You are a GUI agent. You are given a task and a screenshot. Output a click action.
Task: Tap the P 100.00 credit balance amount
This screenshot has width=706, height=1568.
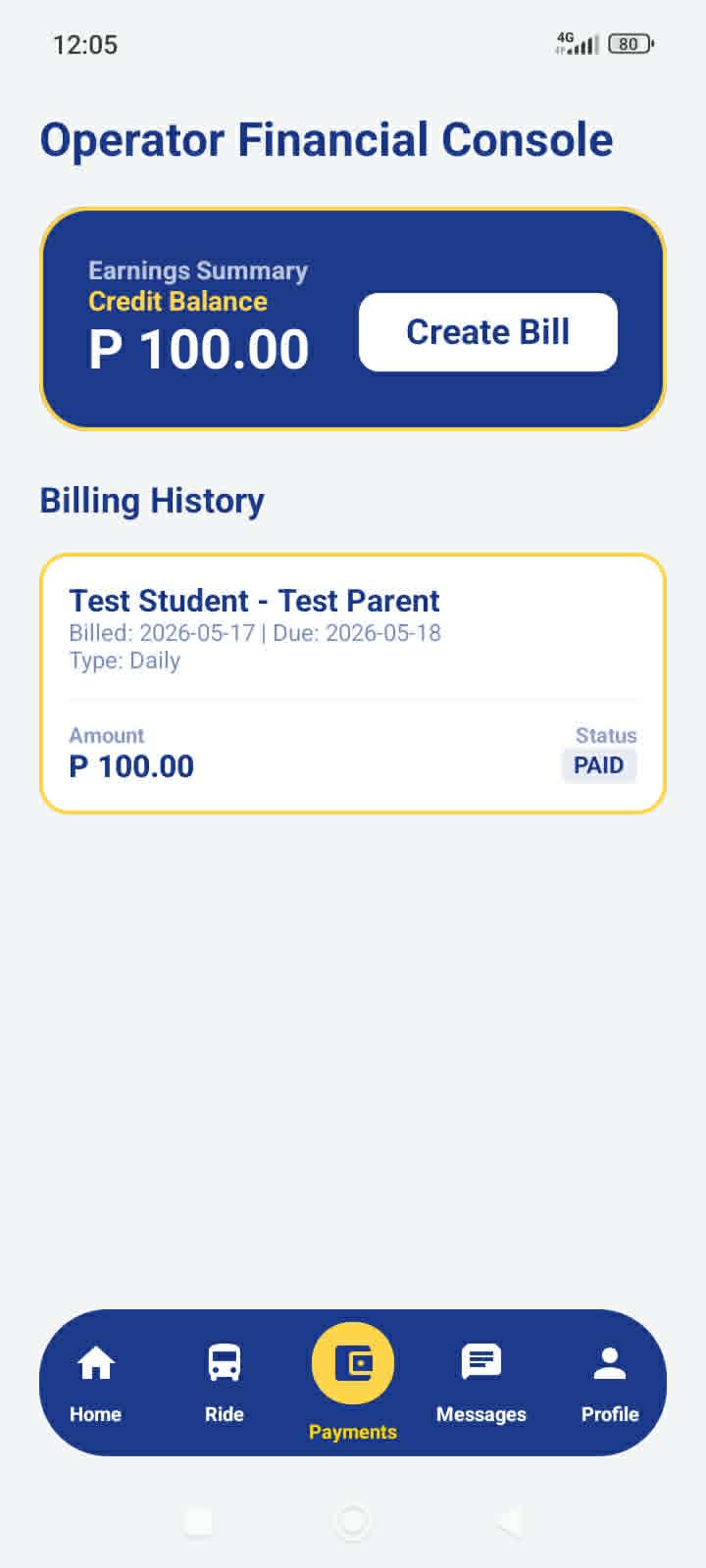[x=199, y=350]
